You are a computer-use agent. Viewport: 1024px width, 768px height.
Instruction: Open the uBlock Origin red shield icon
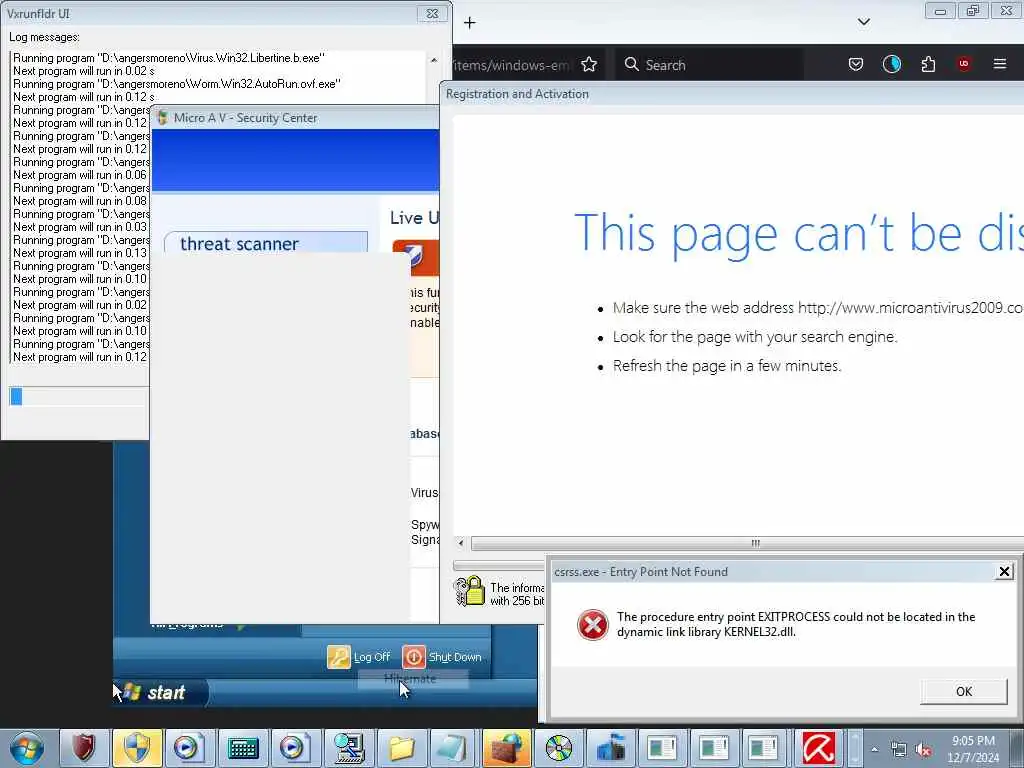pyautogui.click(x=963, y=64)
